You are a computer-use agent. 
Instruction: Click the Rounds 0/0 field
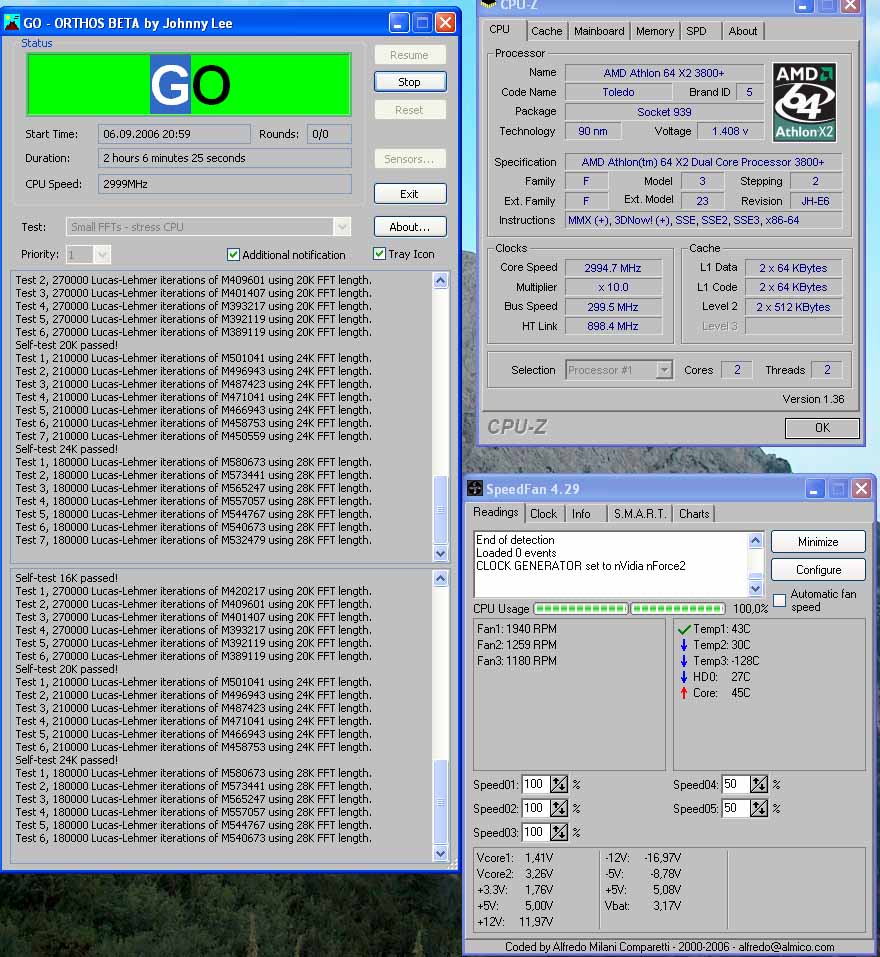point(328,134)
